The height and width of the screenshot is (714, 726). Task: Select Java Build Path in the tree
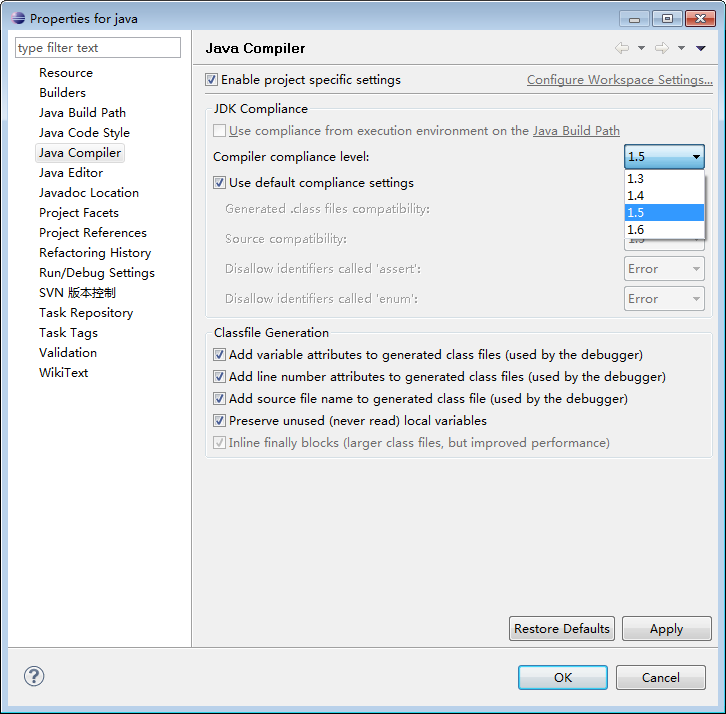point(82,113)
